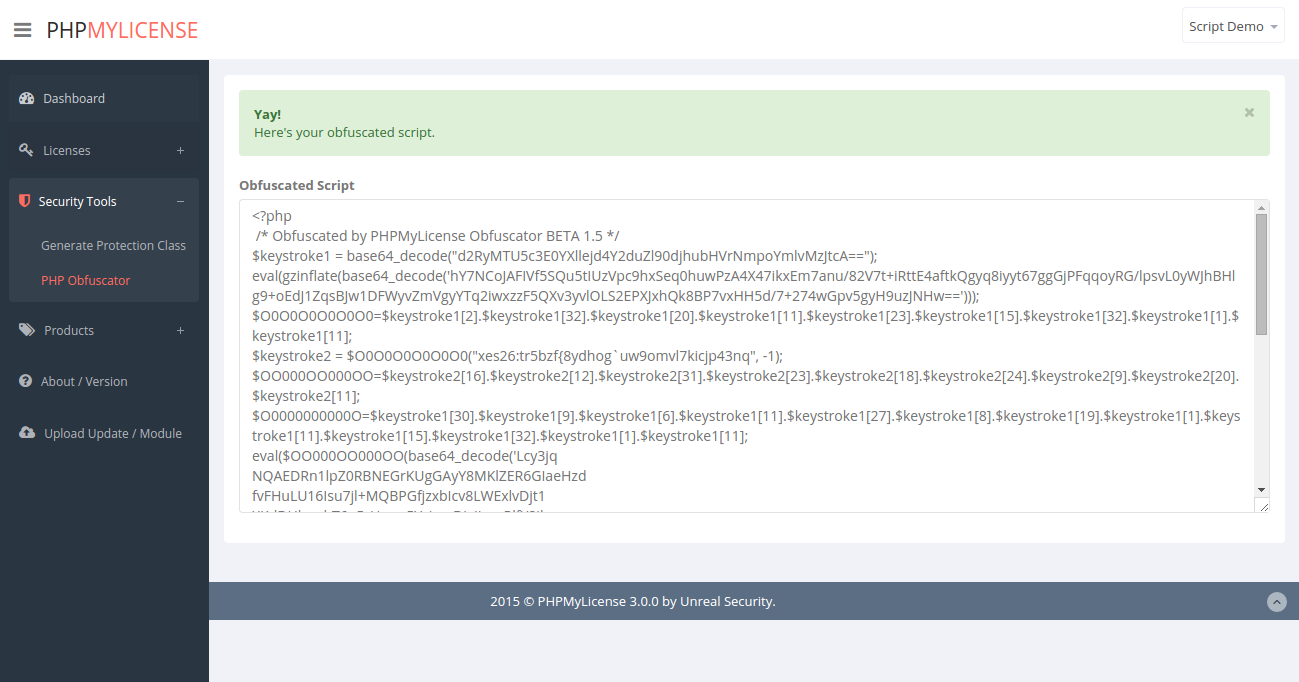Open the Script Demo dropdown
1299x682 pixels.
click(1233, 25)
